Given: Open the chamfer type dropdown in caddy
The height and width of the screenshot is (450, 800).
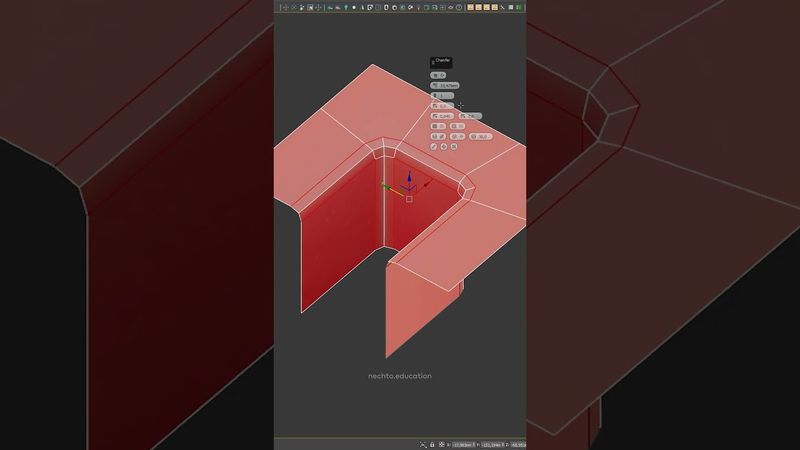Looking at the screenshot, I should (x=438, y=75).
